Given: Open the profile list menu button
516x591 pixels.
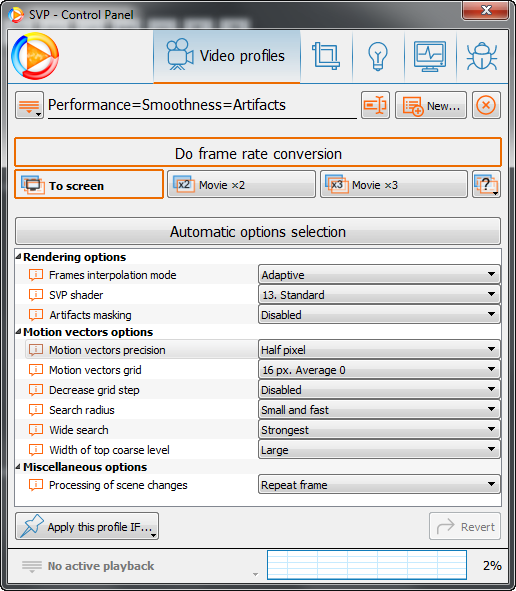Looking at the screenshot, I should (x=29, y=105).
